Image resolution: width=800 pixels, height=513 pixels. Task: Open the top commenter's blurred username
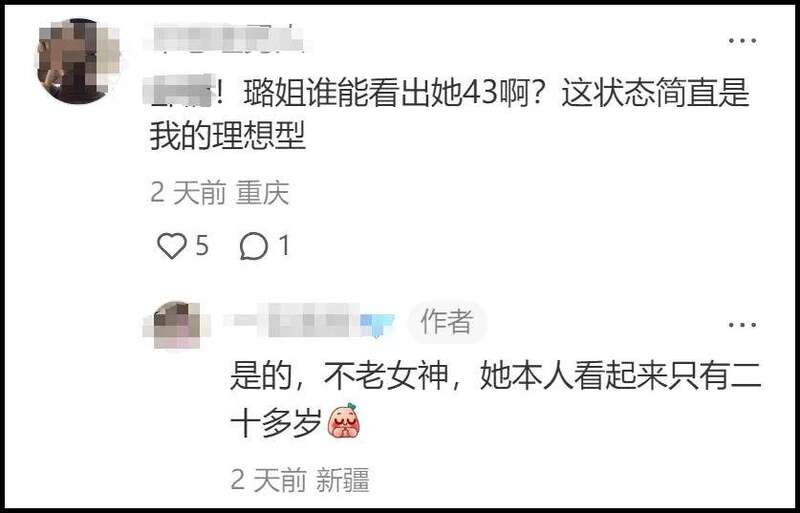click(224, 39)
